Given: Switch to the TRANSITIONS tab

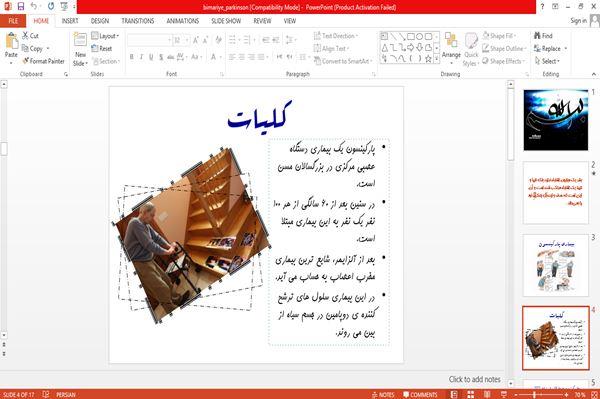Looking at the screenshot, I should 137,21.
